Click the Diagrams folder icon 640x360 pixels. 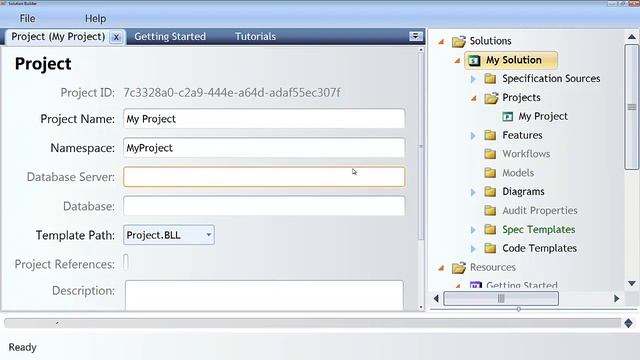pos(490,191)
